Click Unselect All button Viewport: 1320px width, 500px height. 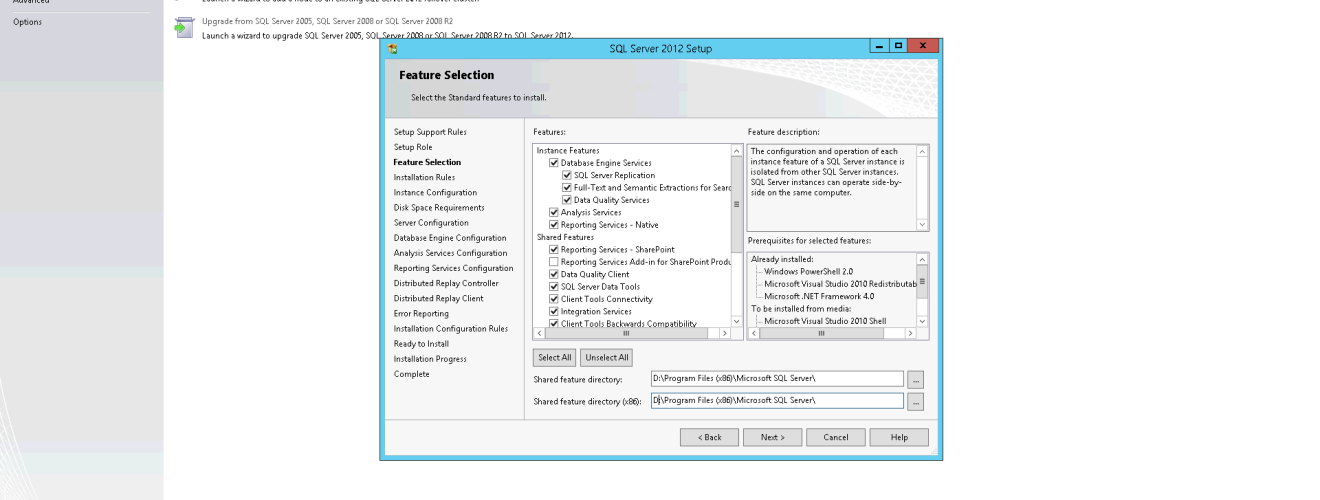point(606,358)
